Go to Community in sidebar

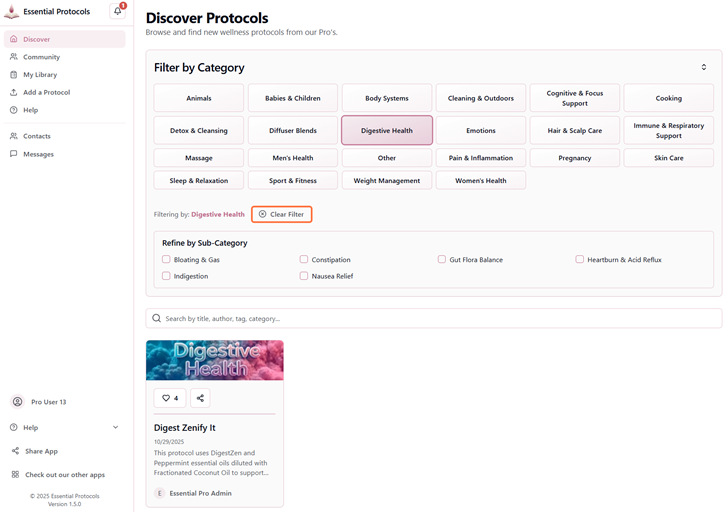41,57
